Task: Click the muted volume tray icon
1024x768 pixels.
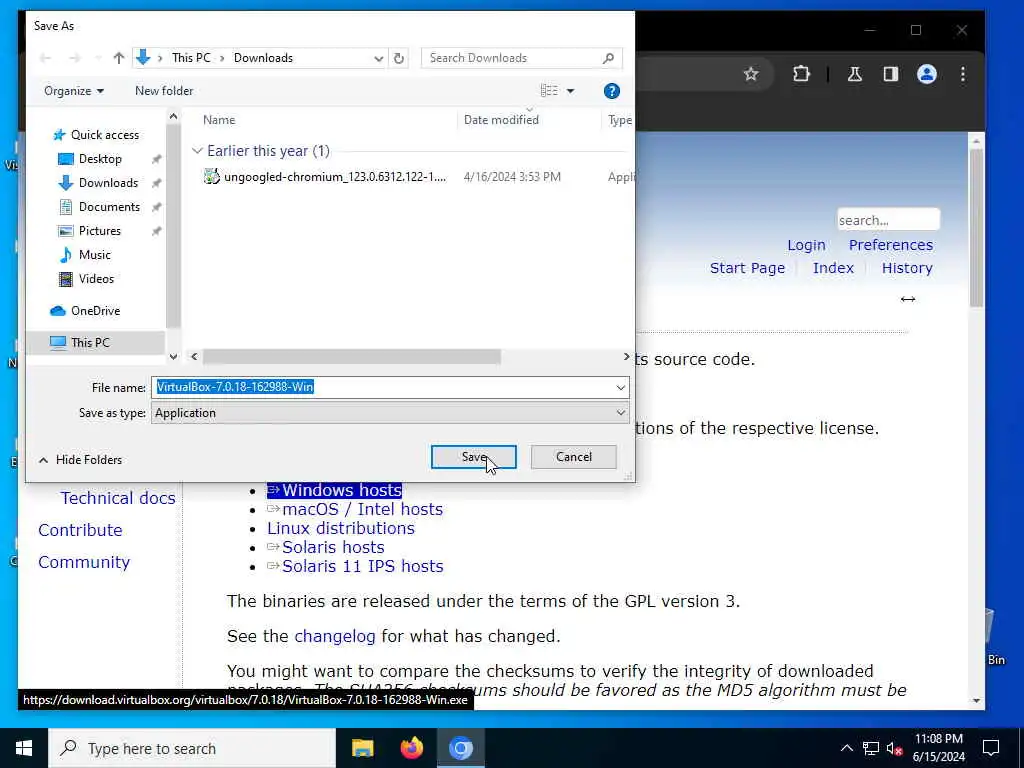Action: coord(895,749)
